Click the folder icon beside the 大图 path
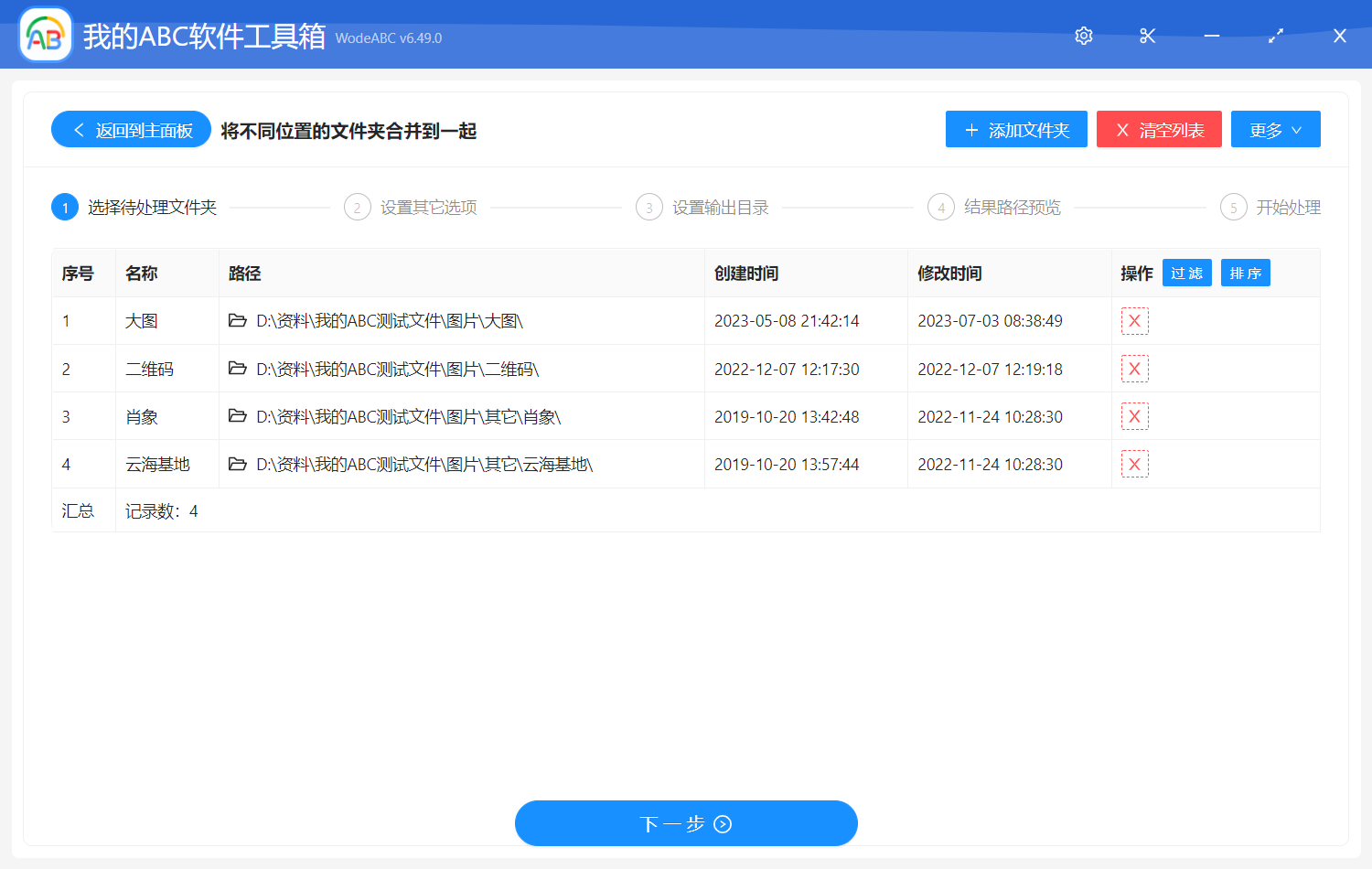This screenshot has height=869, width=1372. click(x=237, y=321)
